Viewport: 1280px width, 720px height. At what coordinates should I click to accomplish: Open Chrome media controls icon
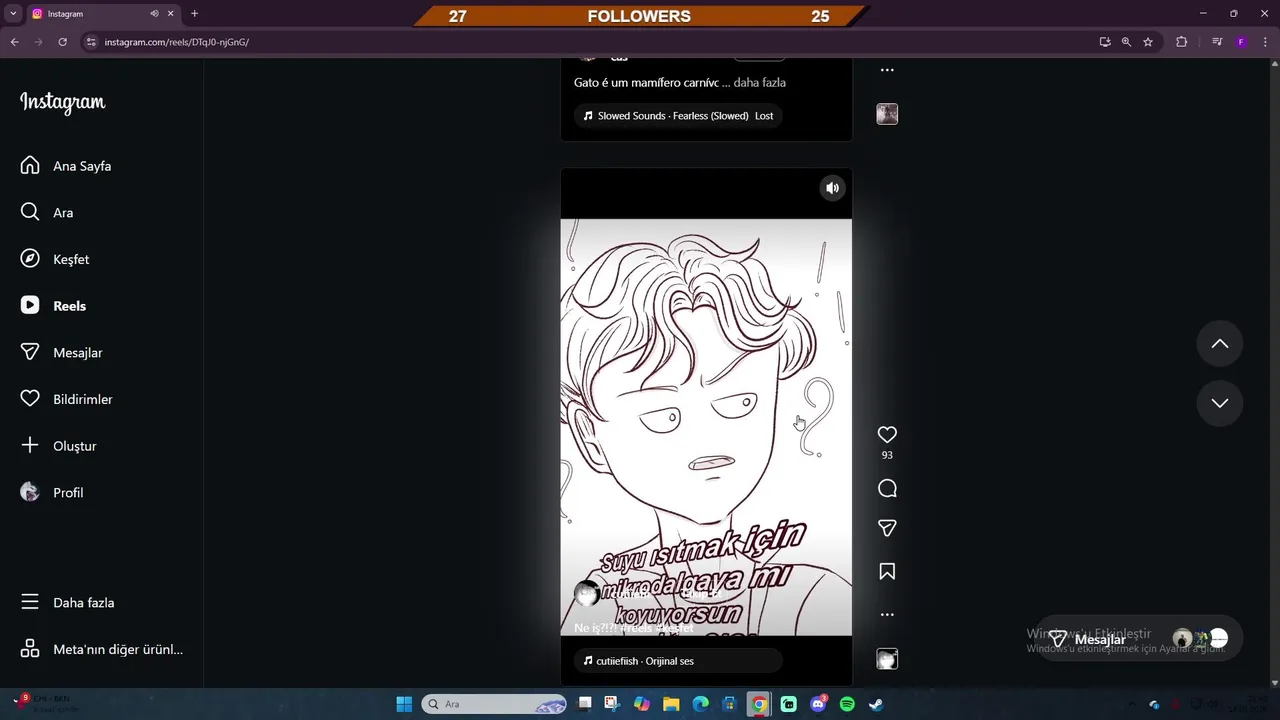(1217, 42)
